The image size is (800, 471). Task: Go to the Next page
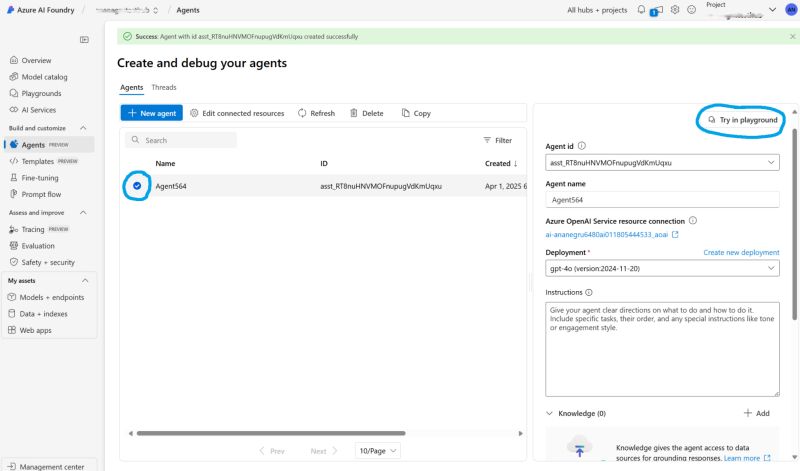(x=324, y=451)
